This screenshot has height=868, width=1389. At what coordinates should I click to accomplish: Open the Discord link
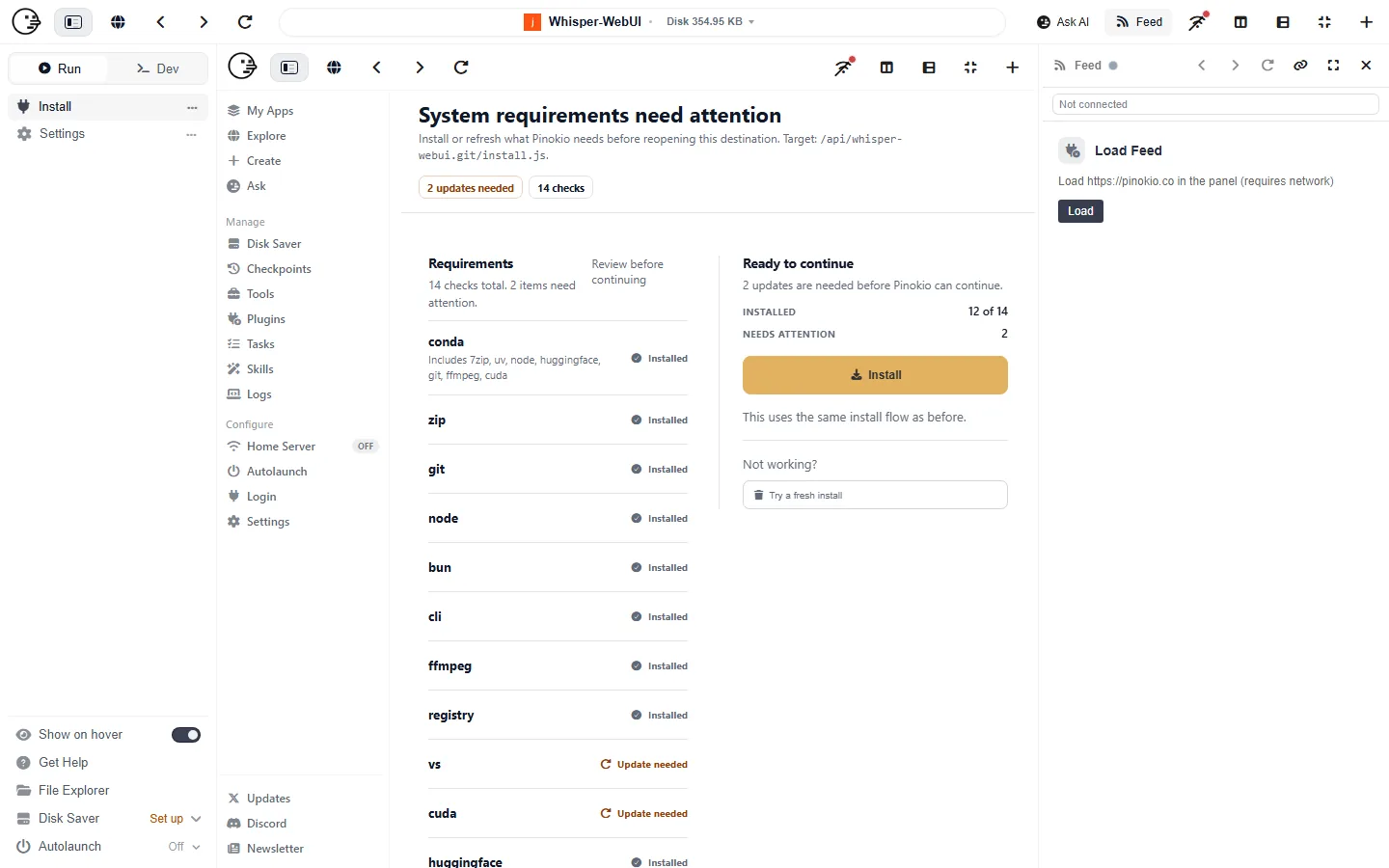[257, 824]
